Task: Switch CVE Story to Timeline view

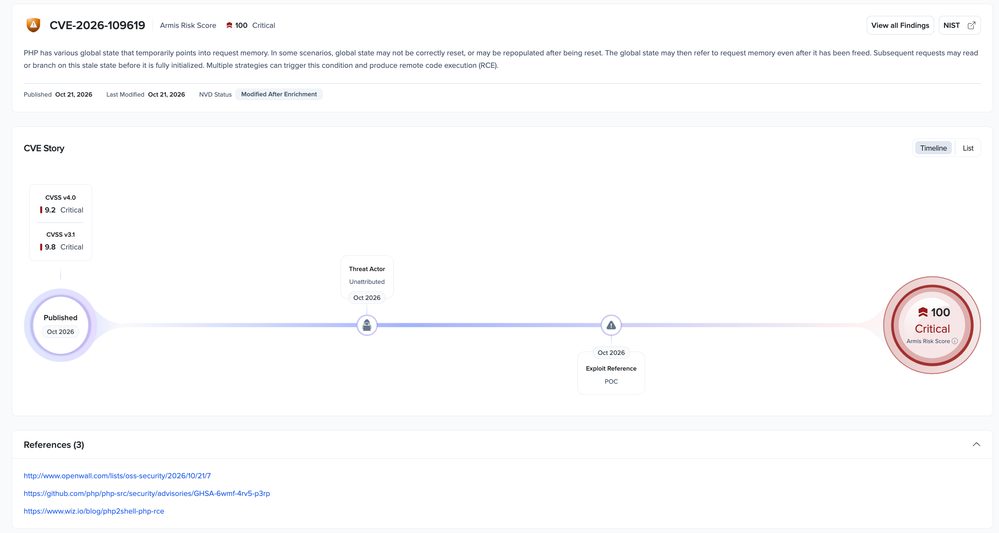Action: [x=933, y=148]
